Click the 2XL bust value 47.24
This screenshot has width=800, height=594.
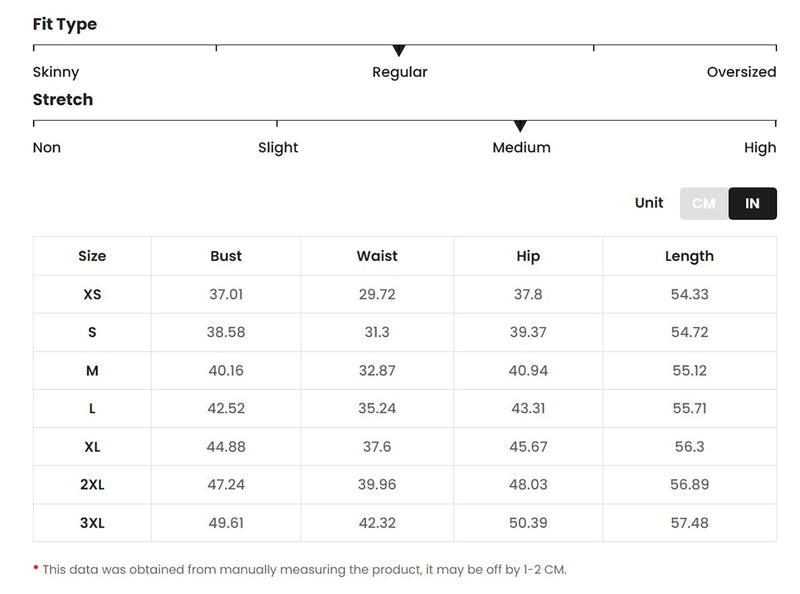pos(226,484)
